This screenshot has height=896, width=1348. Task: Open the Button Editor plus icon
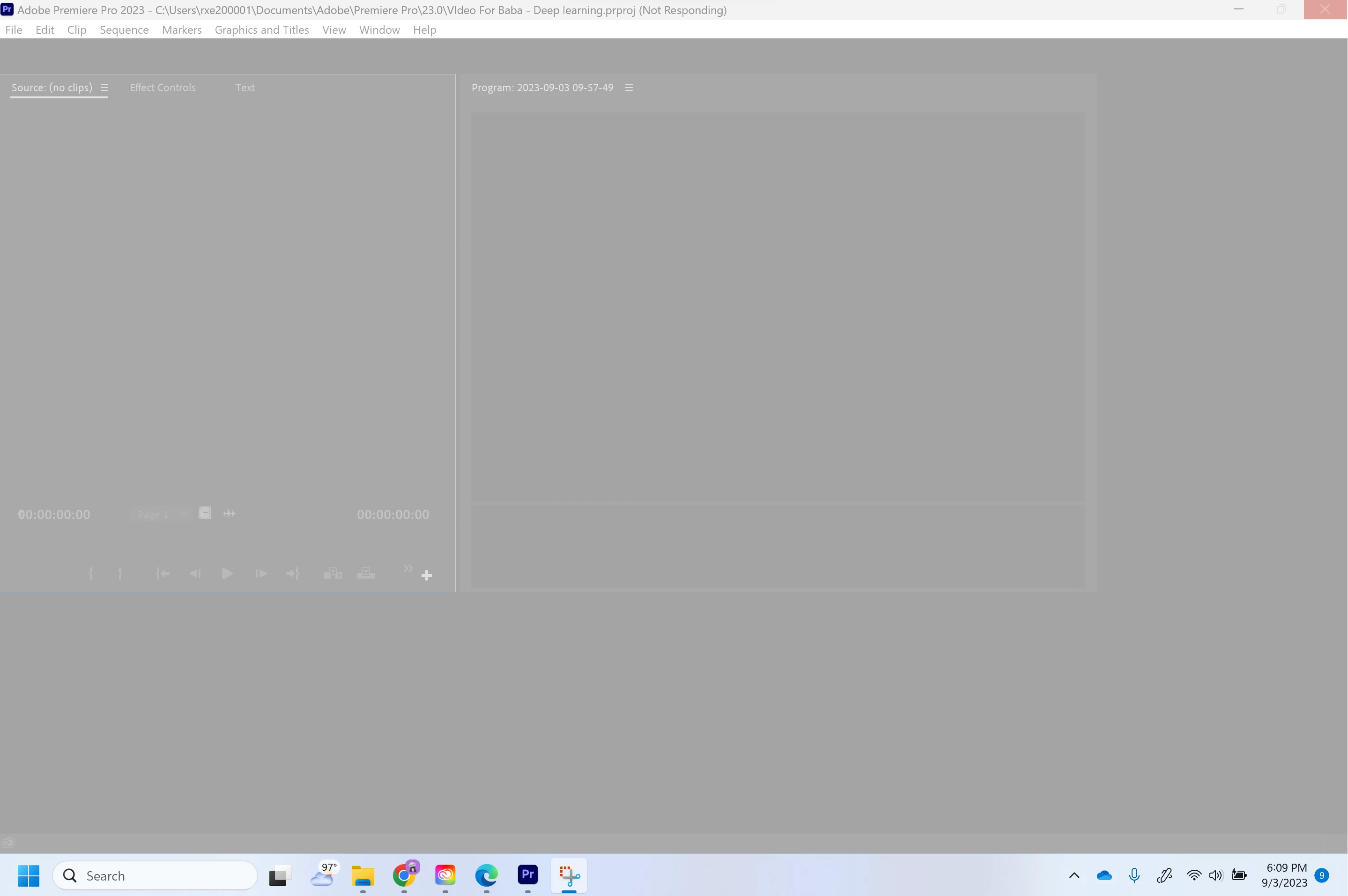click(x=427, y=575)
